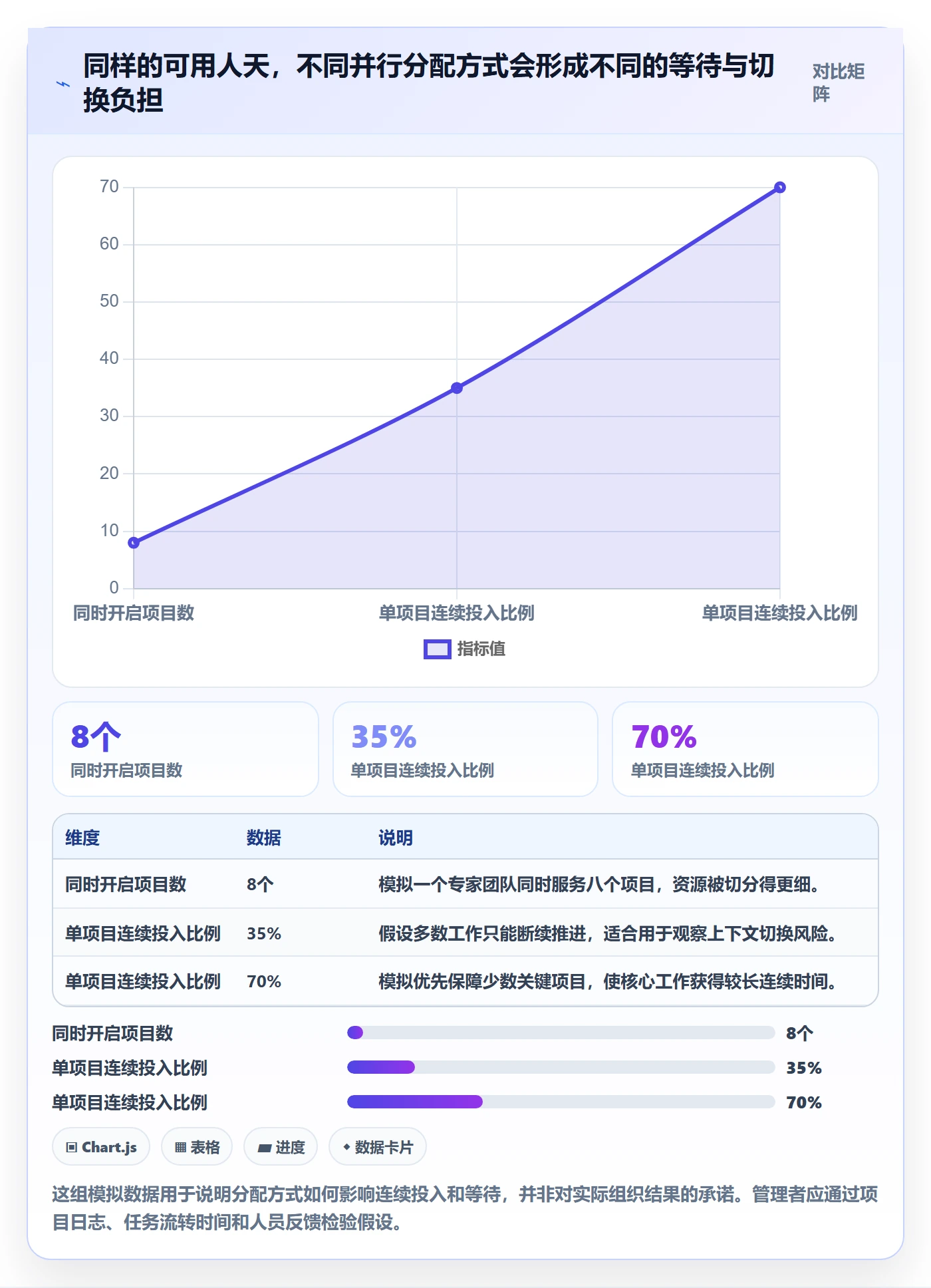Click the 进度 tag chip

281,1147
